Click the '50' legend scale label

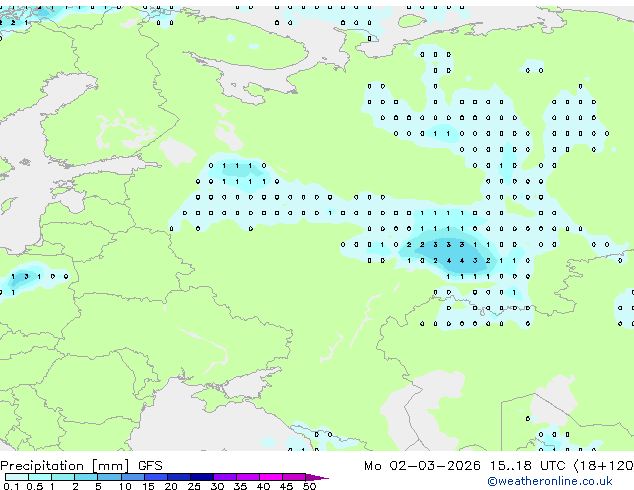pyautogui.click(x=309, y=486)
